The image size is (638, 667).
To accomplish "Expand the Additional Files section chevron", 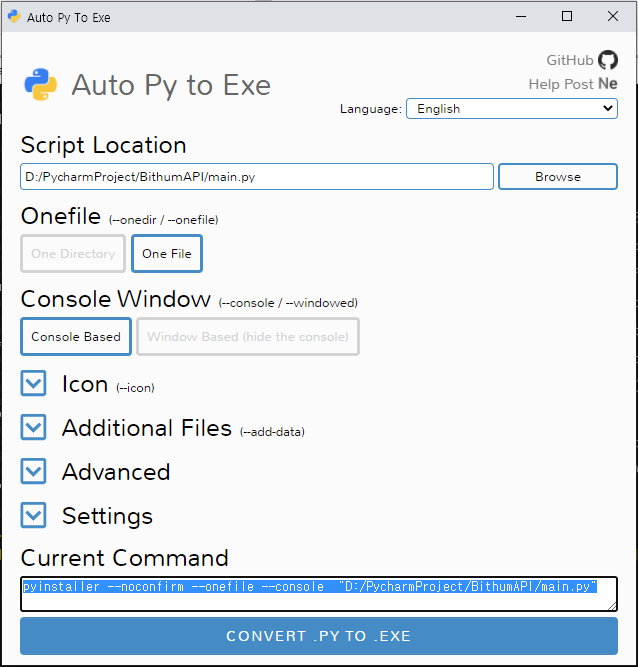I will coord(33,427).
